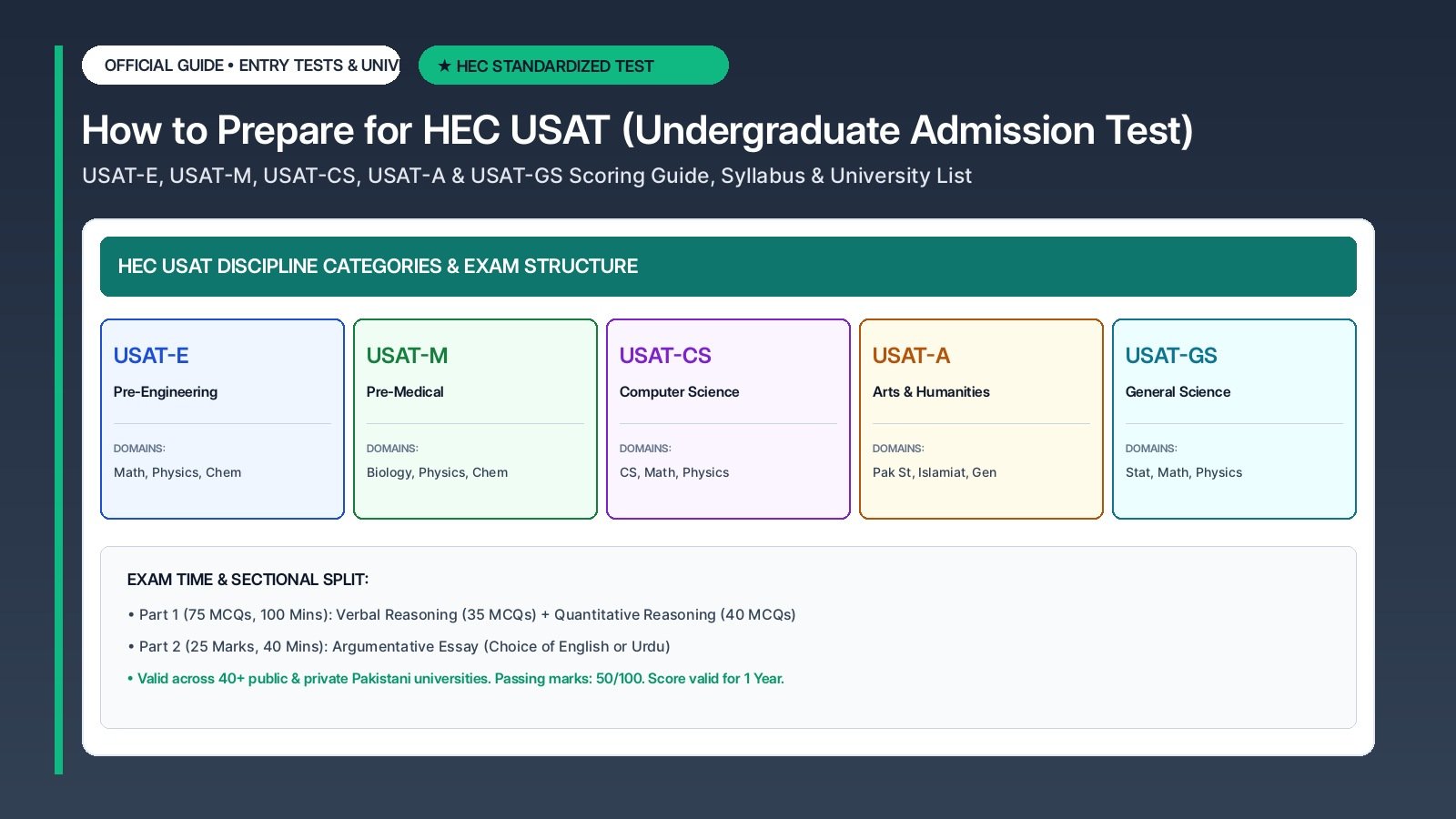
Task: Click the subtitle listing USAT-E to USAT-GS
Action: coord(527,176)
